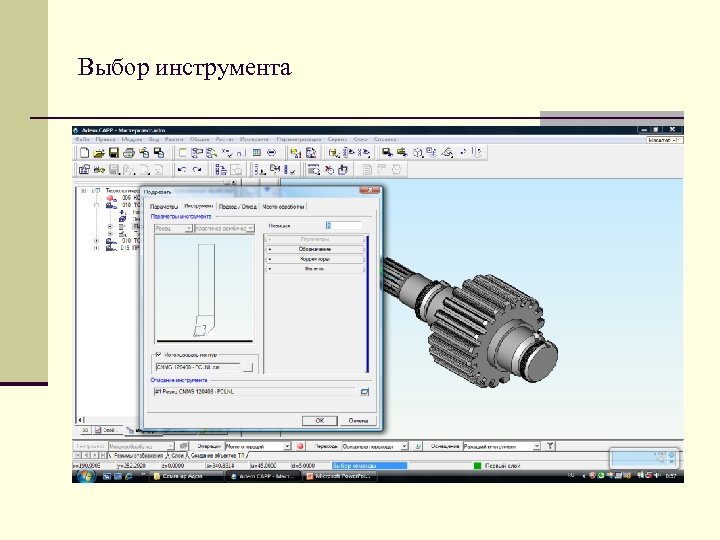Click the blue vertical scrollbar in dialog
This screenshot has width=720, height=540.
click(367, 304)
